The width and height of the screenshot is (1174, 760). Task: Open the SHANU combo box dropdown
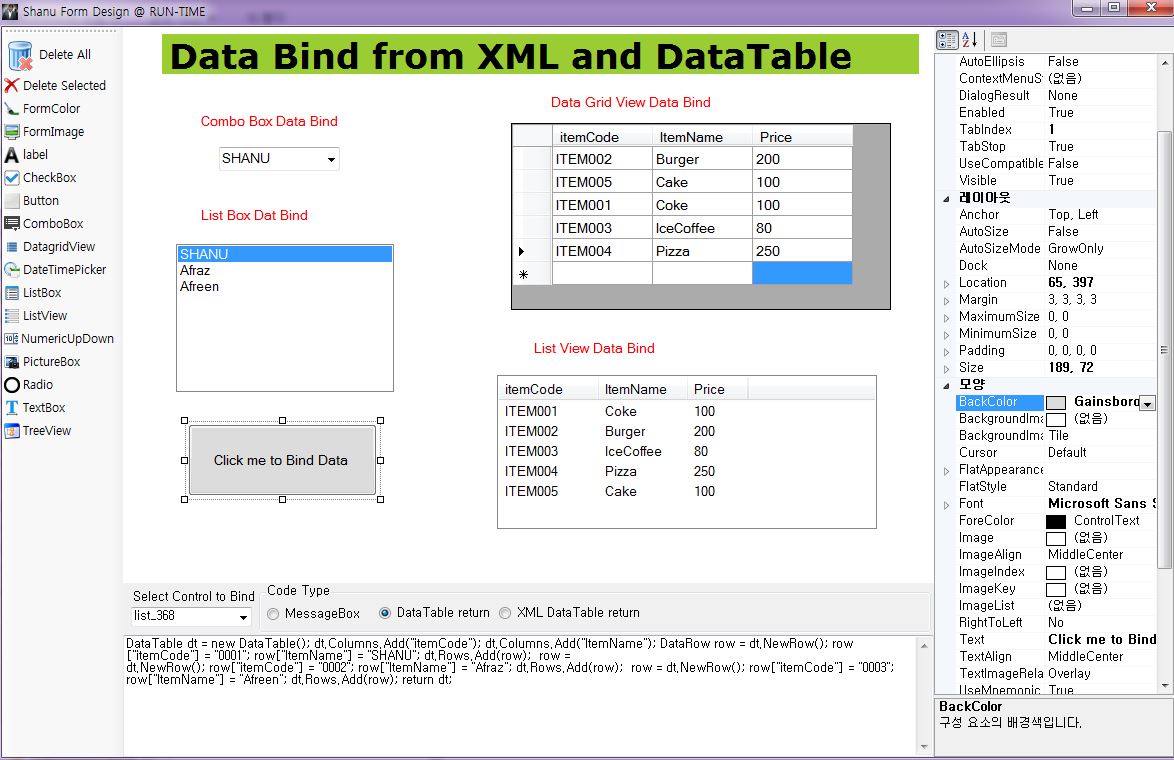pos(331,159)
